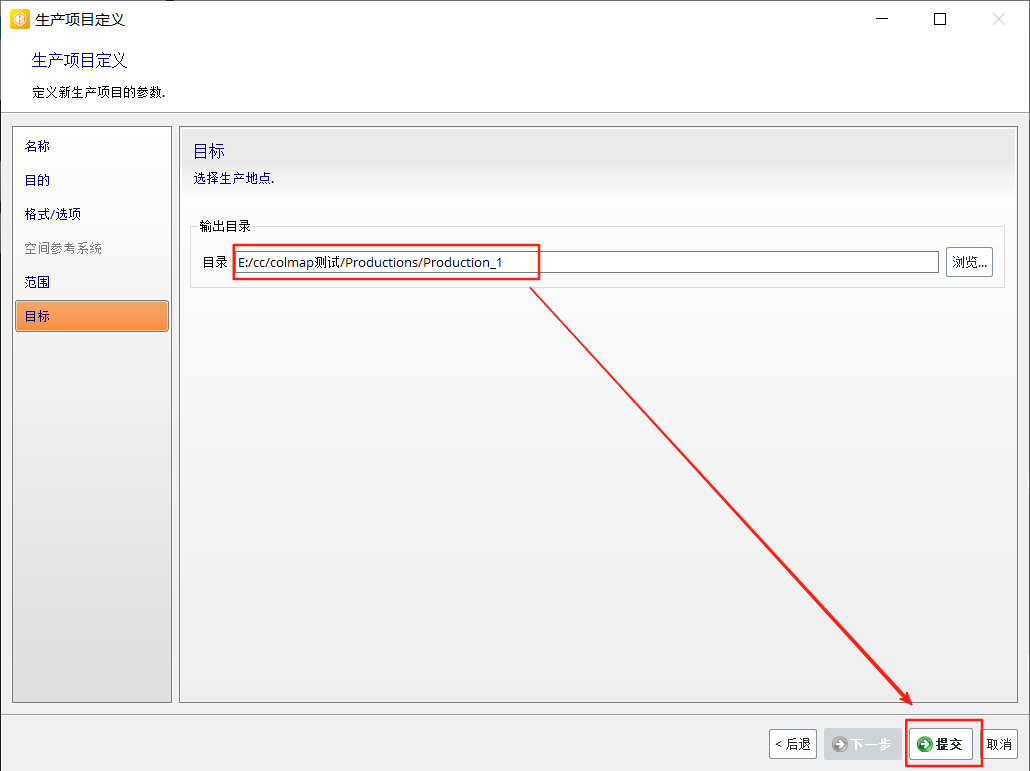
Task: Select the 空间参考系统 sidebar item
Action: 63,248
